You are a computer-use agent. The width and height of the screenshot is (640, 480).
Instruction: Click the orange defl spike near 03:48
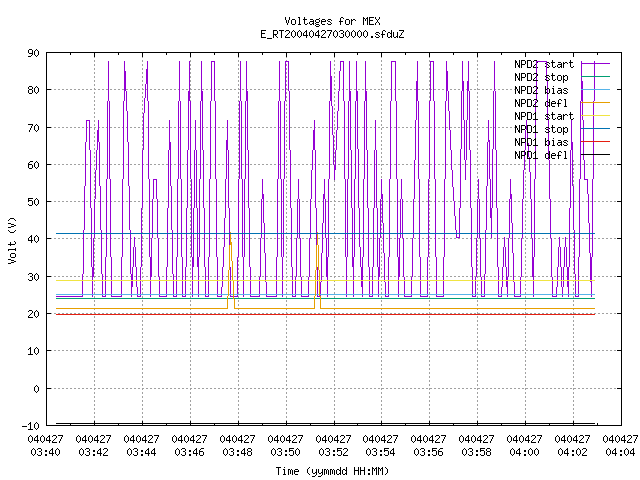tap(231, 271)
